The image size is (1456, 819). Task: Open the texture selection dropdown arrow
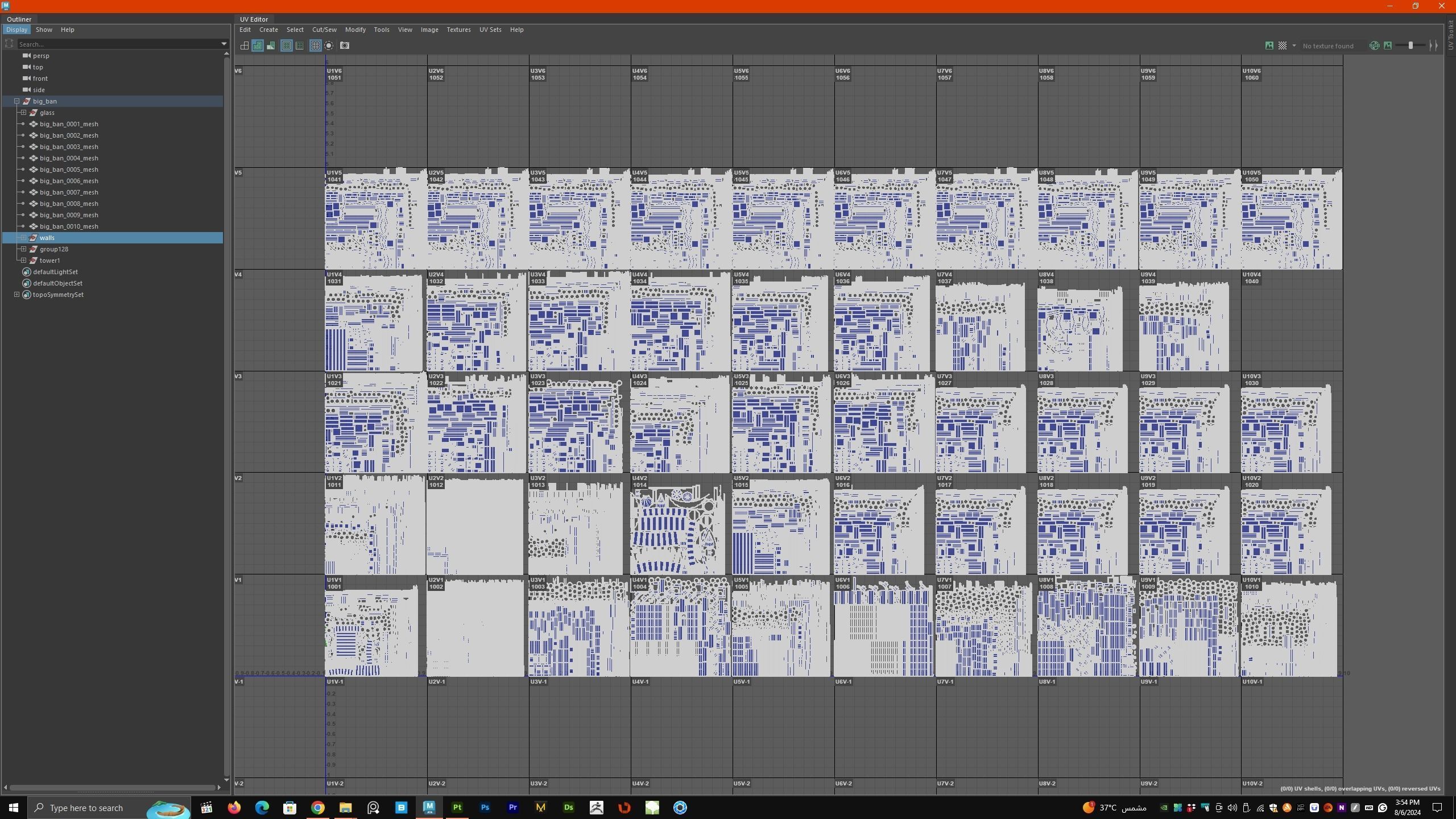(1294, 45)
